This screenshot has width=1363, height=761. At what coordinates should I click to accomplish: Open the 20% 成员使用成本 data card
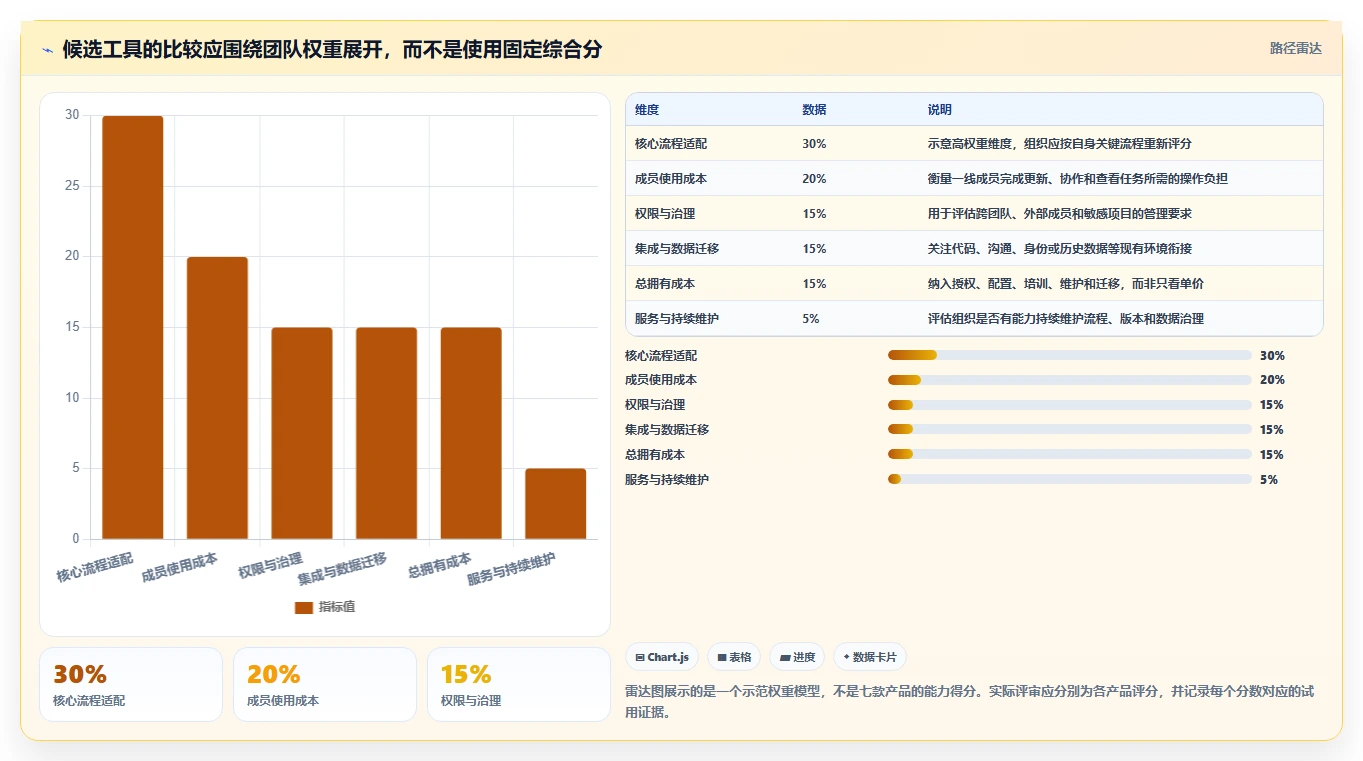click(325, 684)
